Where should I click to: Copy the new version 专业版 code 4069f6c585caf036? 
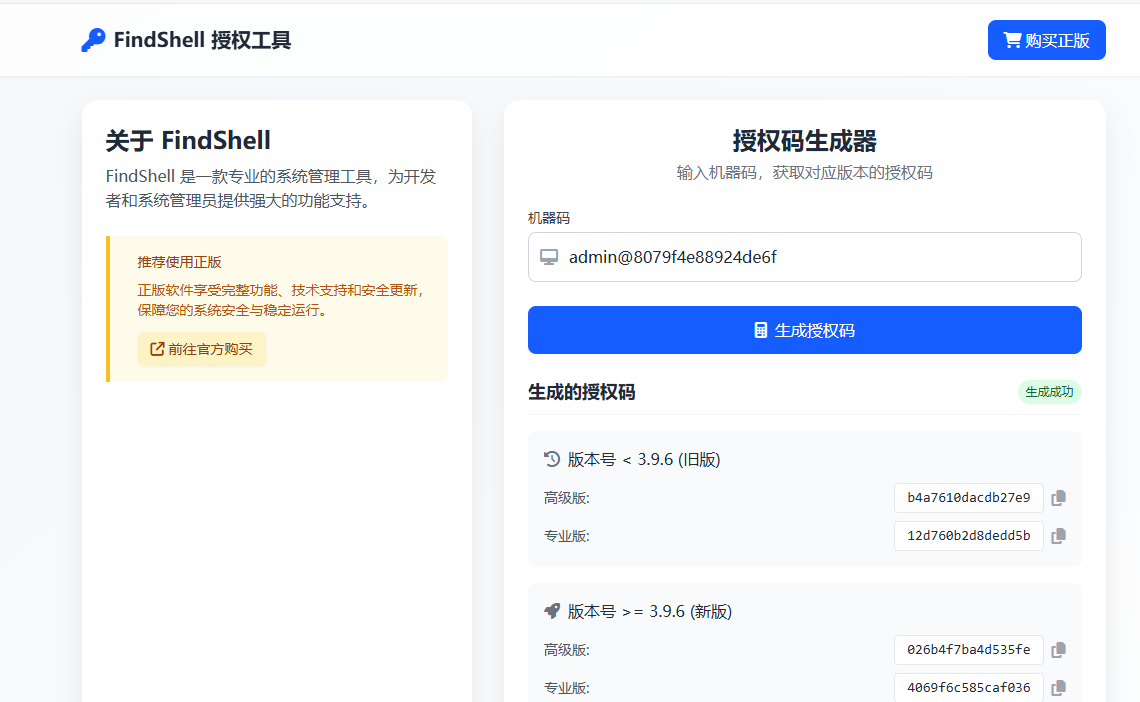pyautogui.click(x=1059, y=687)
